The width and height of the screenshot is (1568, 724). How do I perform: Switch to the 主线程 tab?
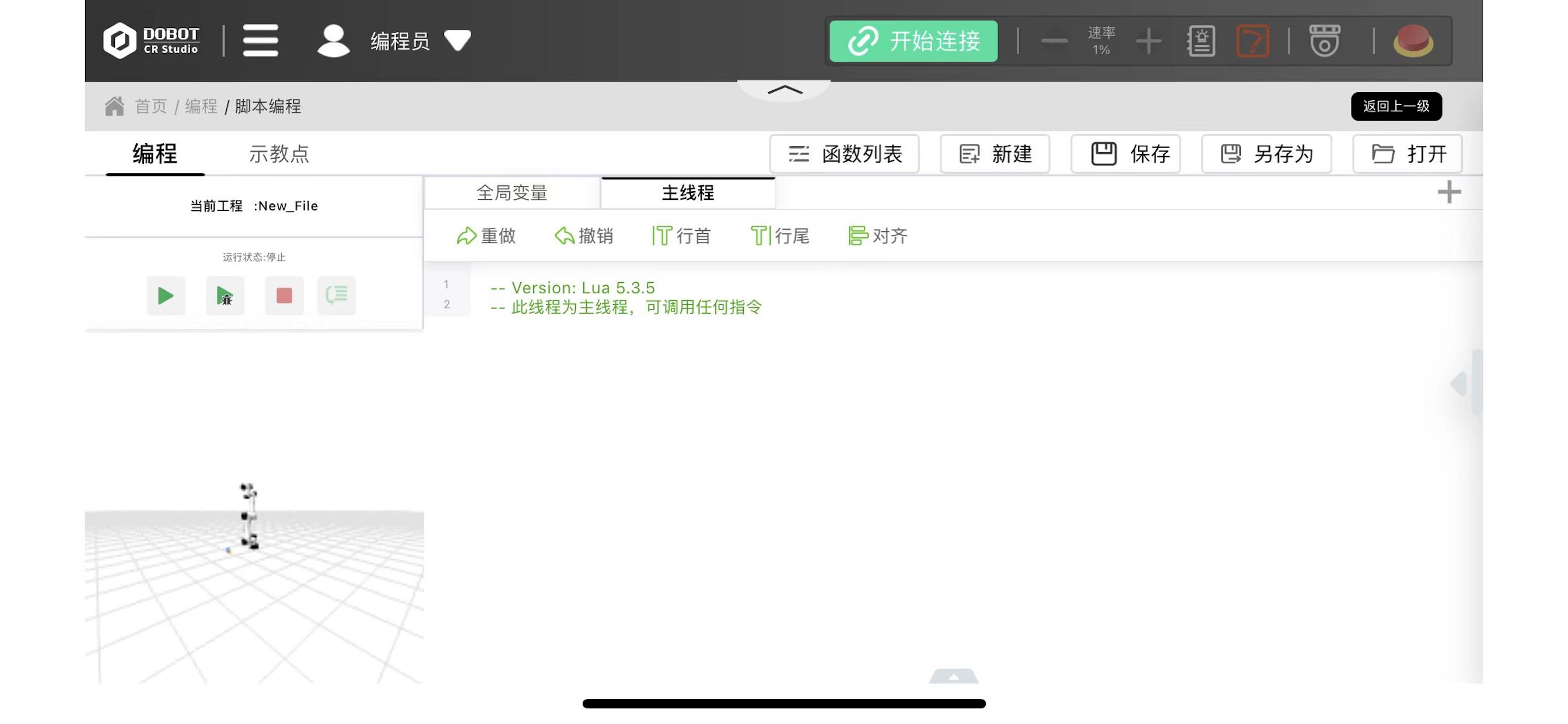[688, 193]
